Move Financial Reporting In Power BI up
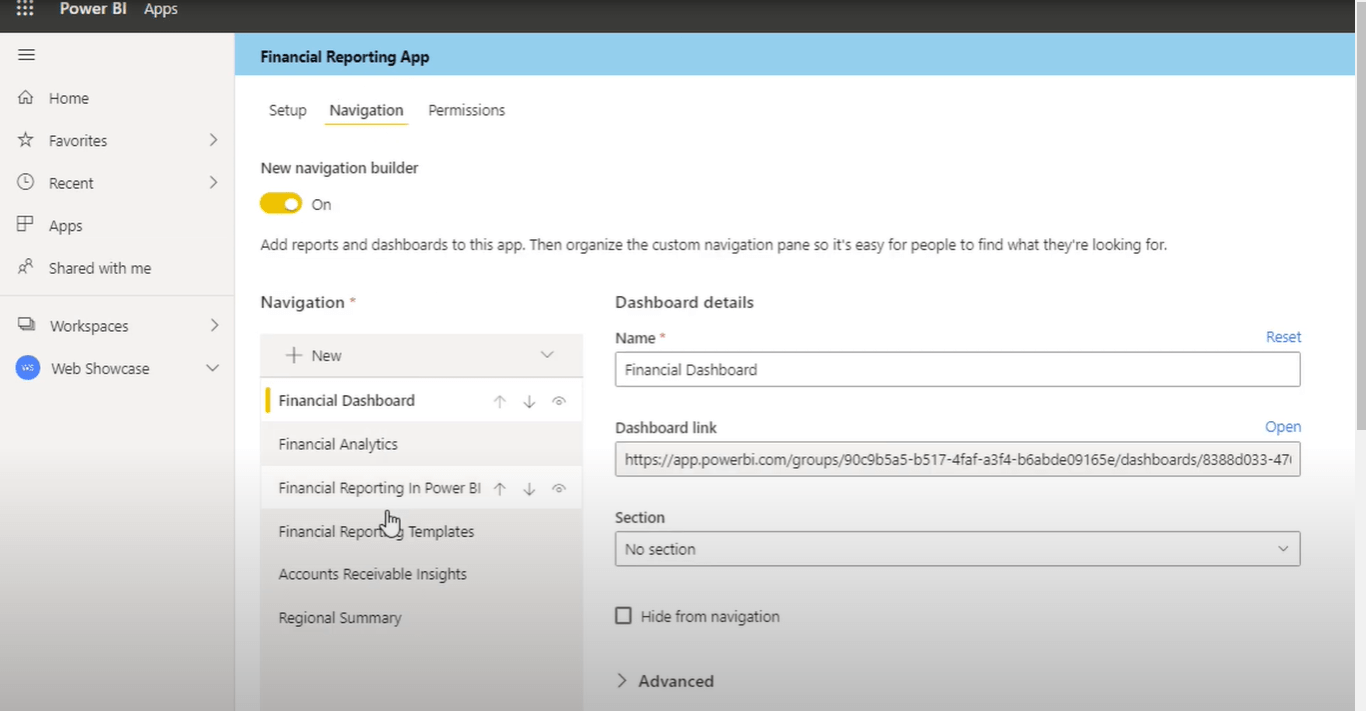Screen dimensions: 1366x711 500,488
